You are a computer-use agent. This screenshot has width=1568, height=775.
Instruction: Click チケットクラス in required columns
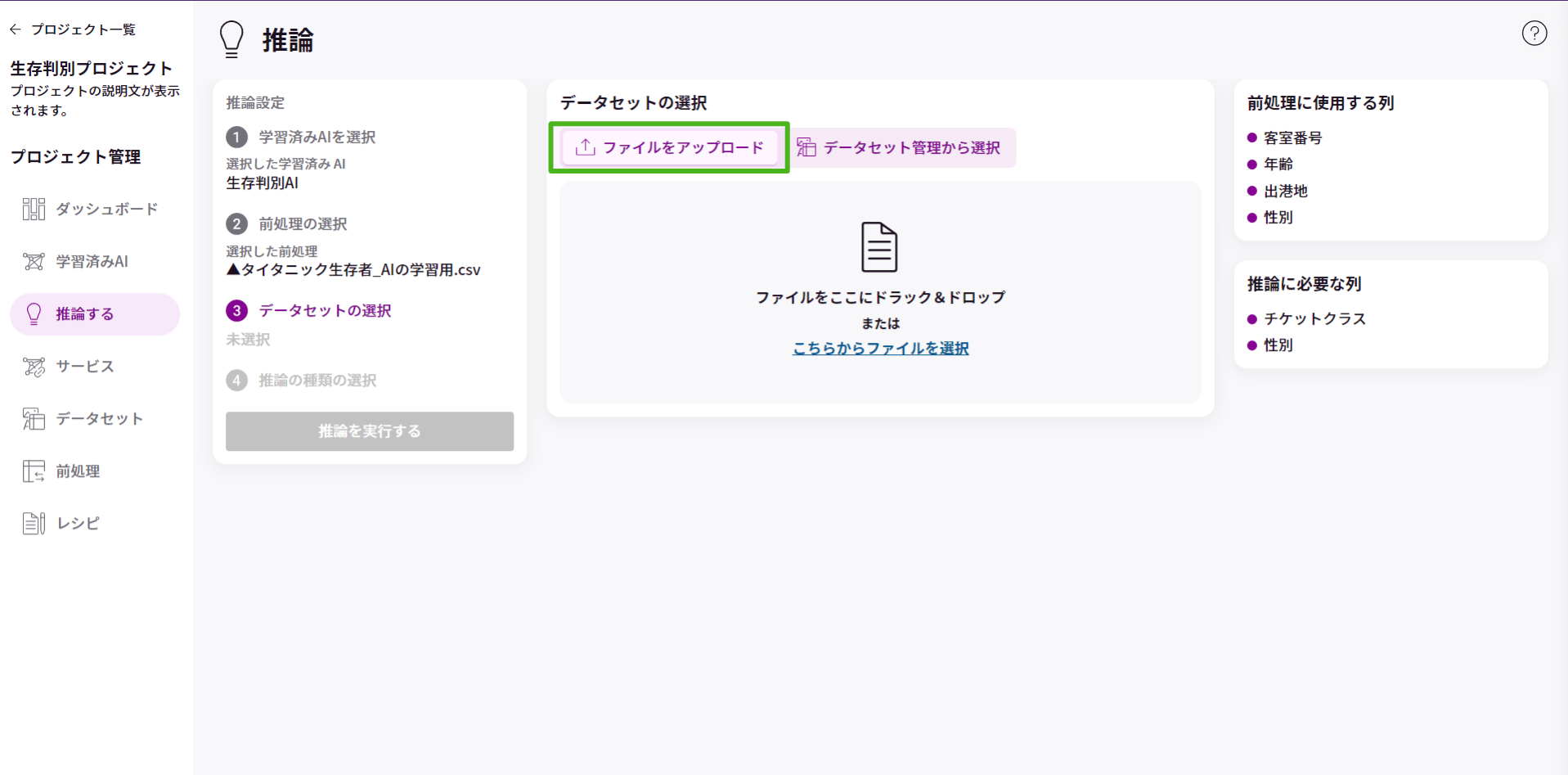(x=1315, y=319)
